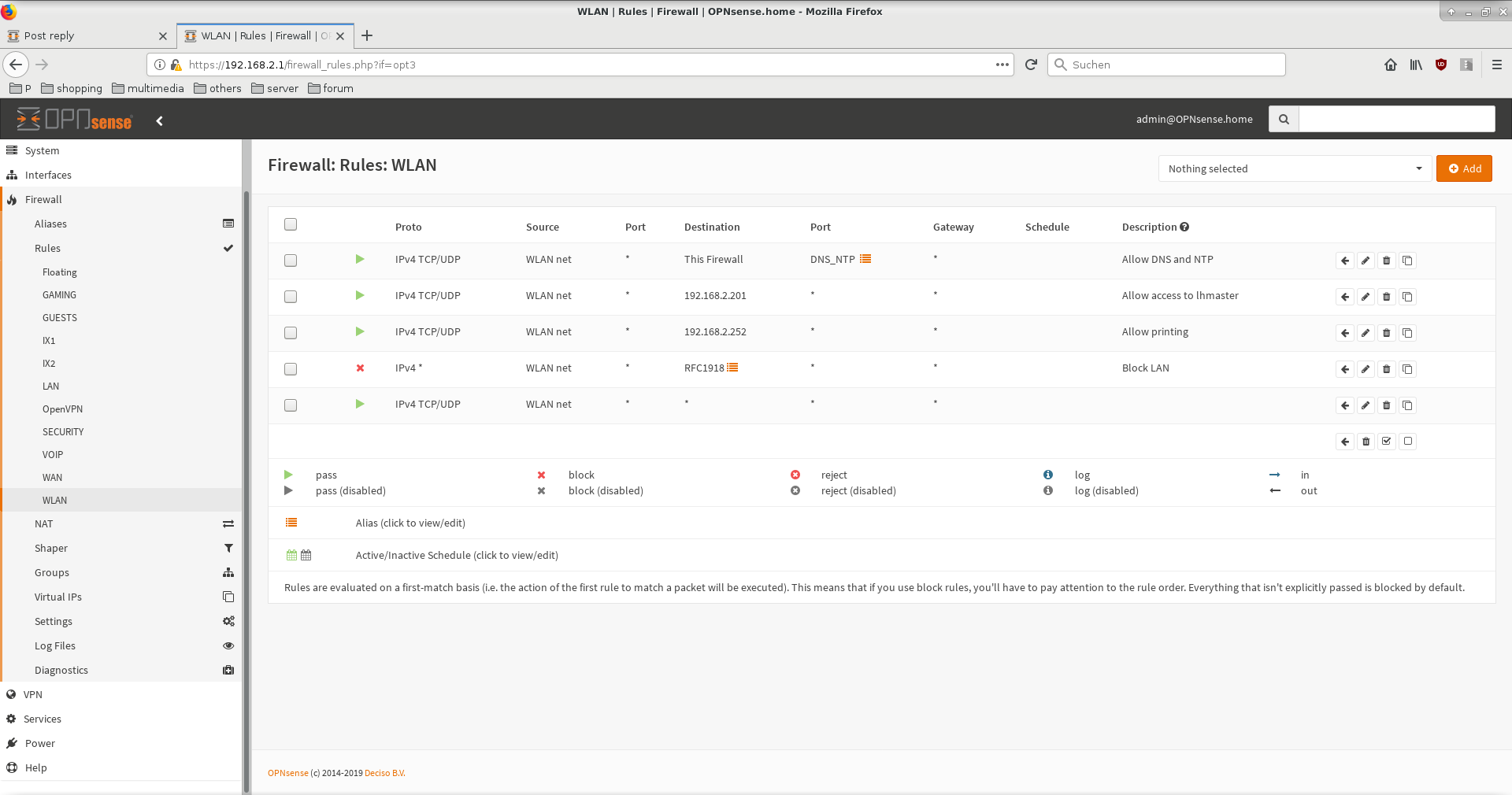Open the RFC1918 alias list icon
This screenshot has width=1512, height=795.
click(732, 368)
